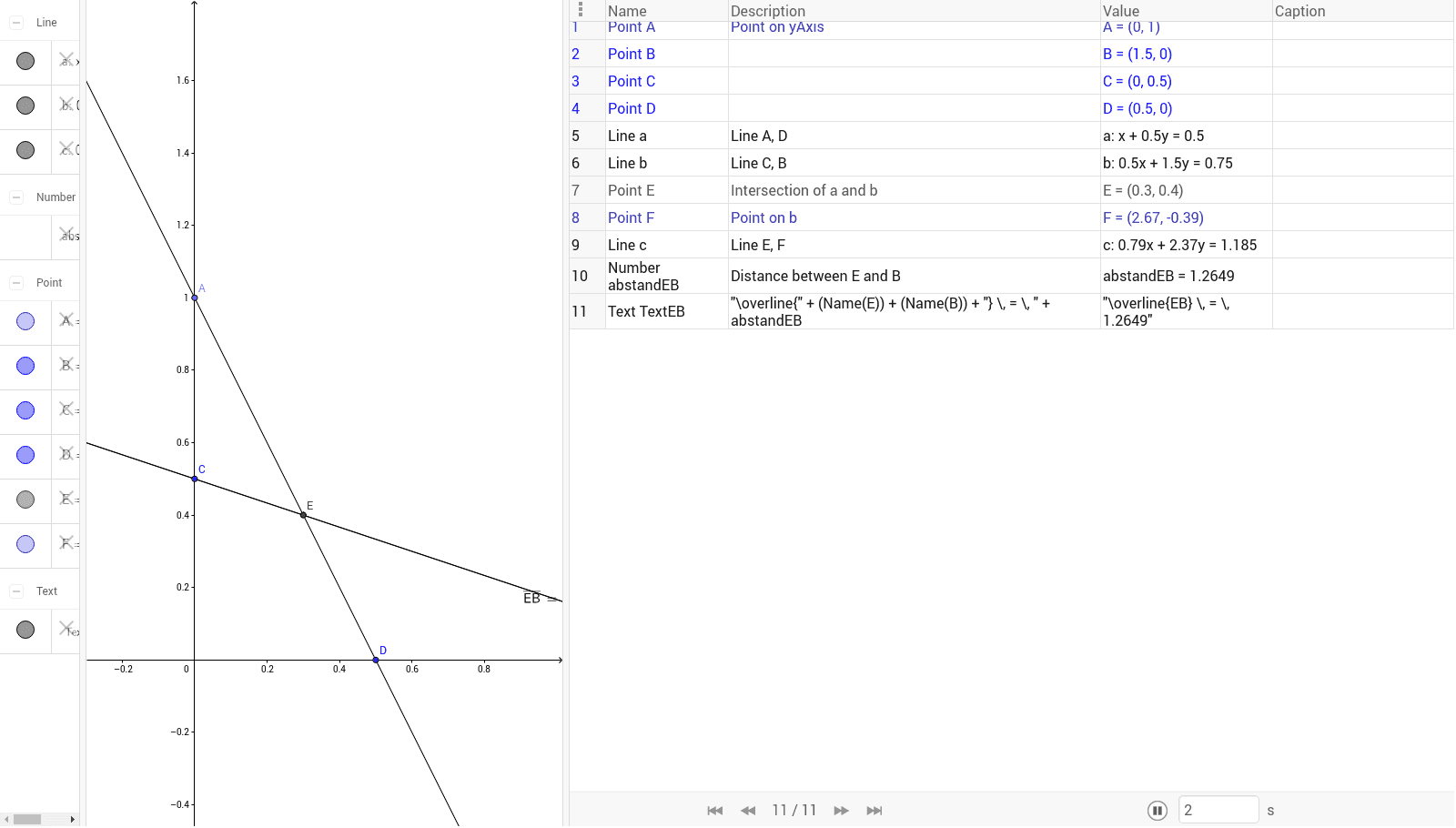Select point A on the graph

(195, 298)
